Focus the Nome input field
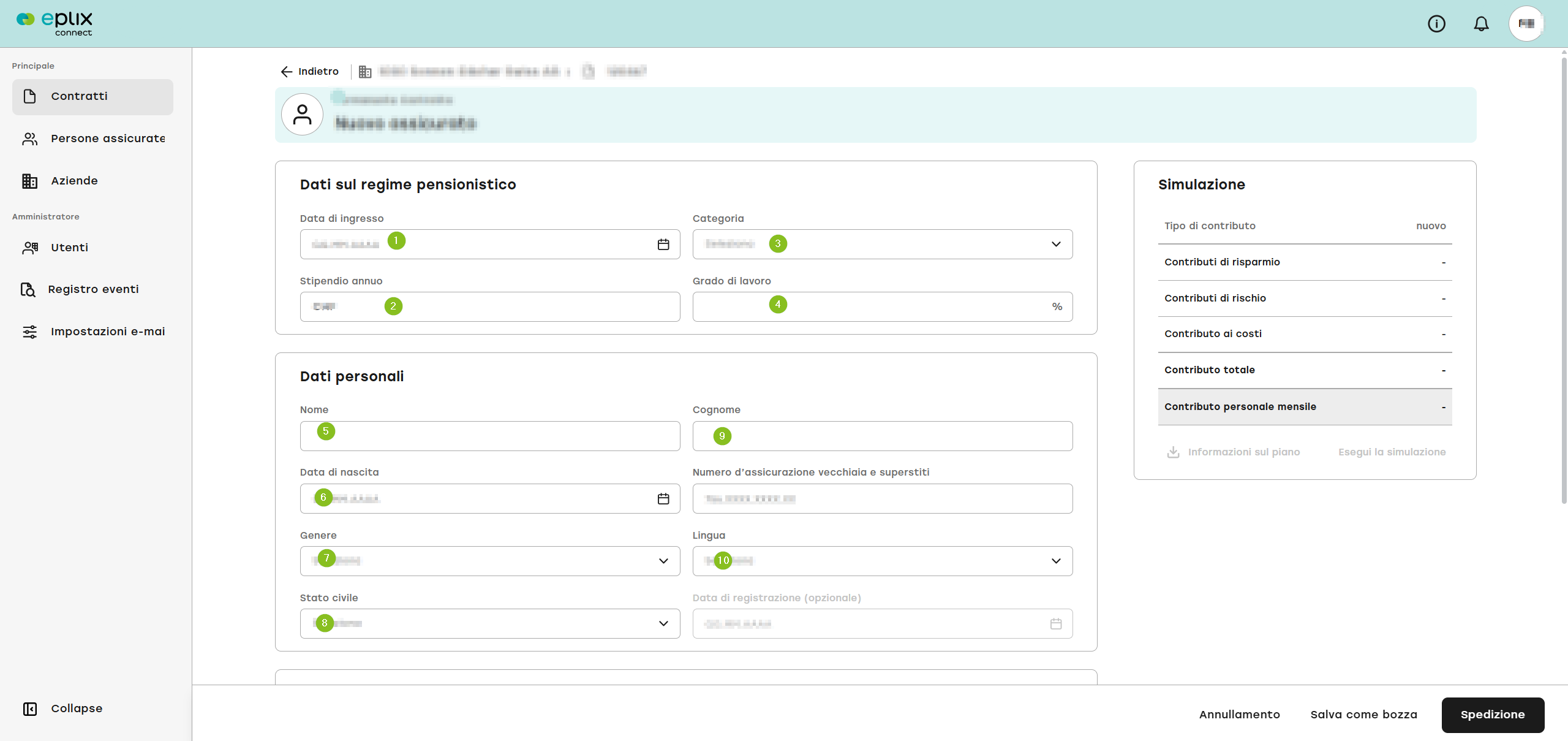 pyautogui.click(x=490, y=436)
